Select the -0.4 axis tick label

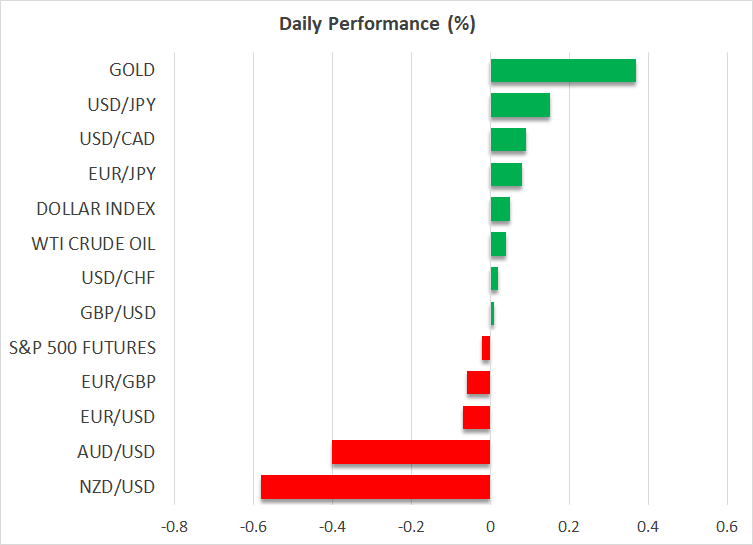coord(332,526)
